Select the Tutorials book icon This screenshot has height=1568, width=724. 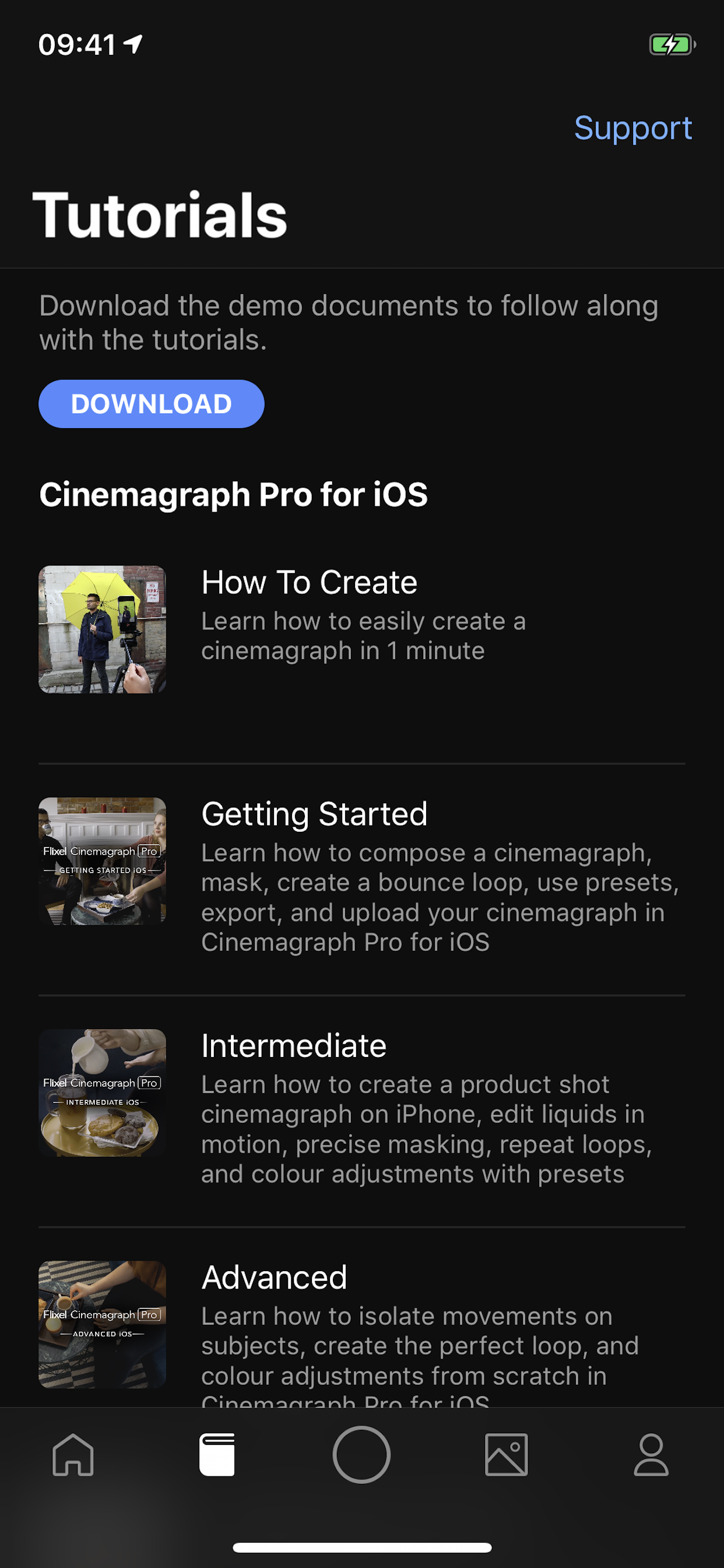click(217, 1455)
